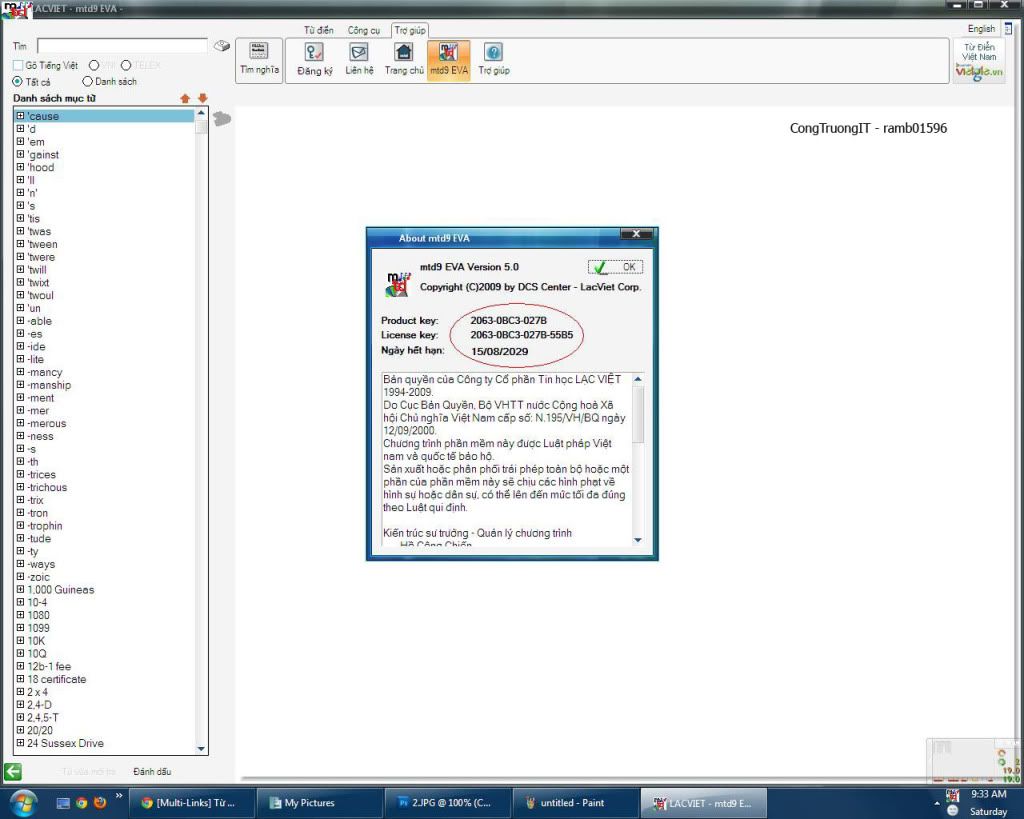Click the mtd9 EVA about icon
The width and height of the screenshot is (1024, 819).
(x=449, y=59)
